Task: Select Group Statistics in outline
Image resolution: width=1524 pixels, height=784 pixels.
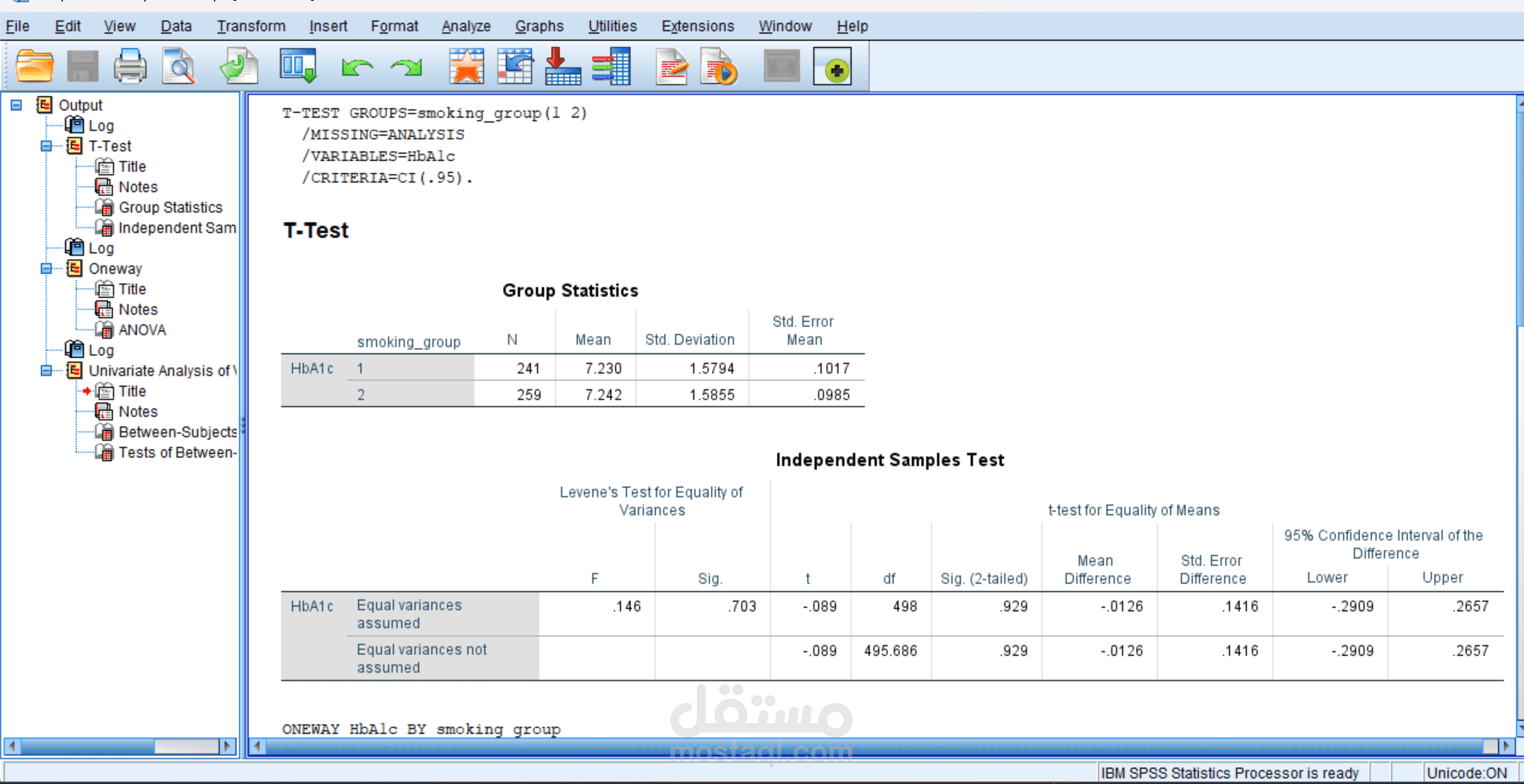Action: point(170,207)
